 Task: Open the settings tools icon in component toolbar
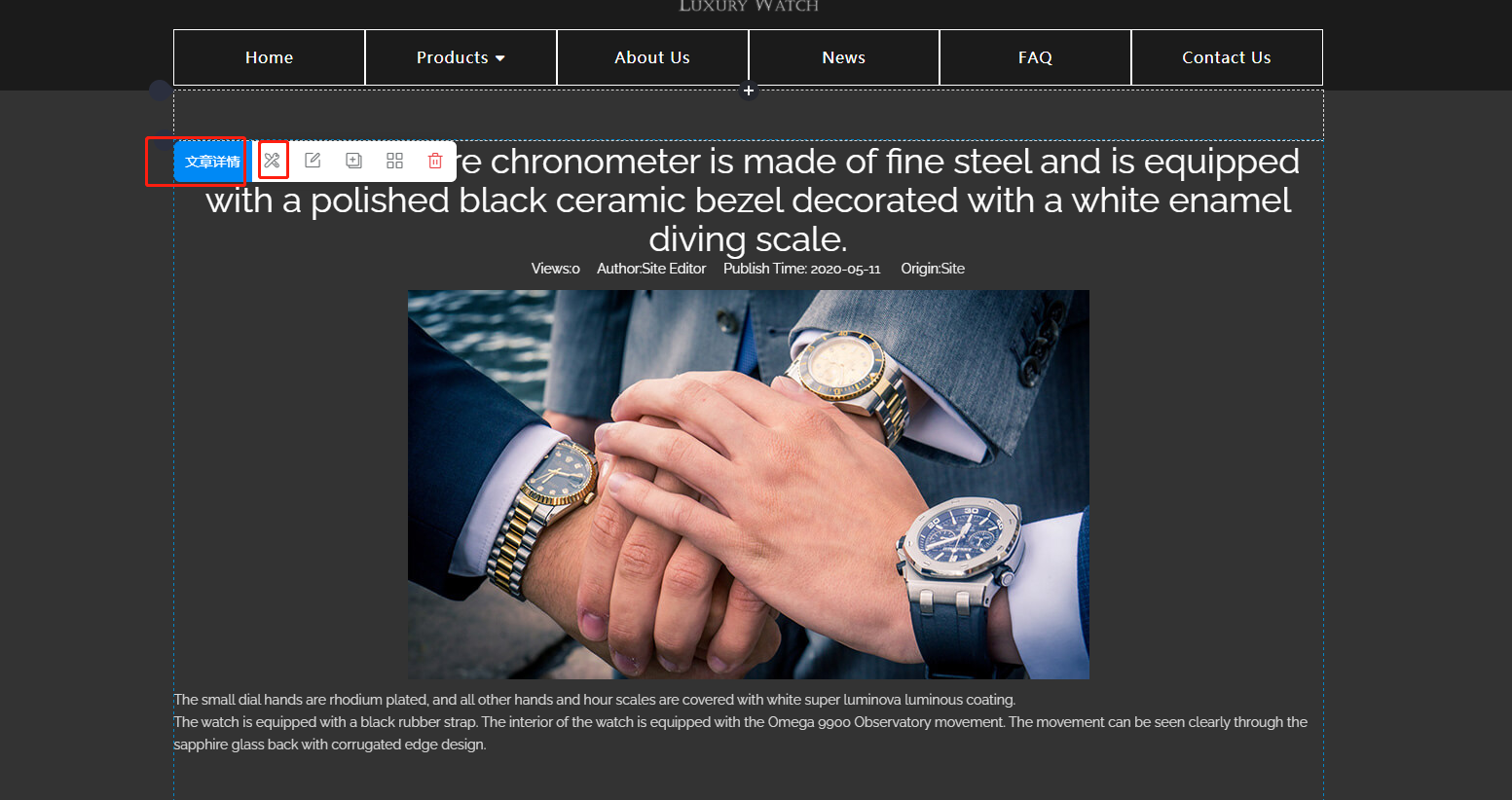tap(273, 161)
